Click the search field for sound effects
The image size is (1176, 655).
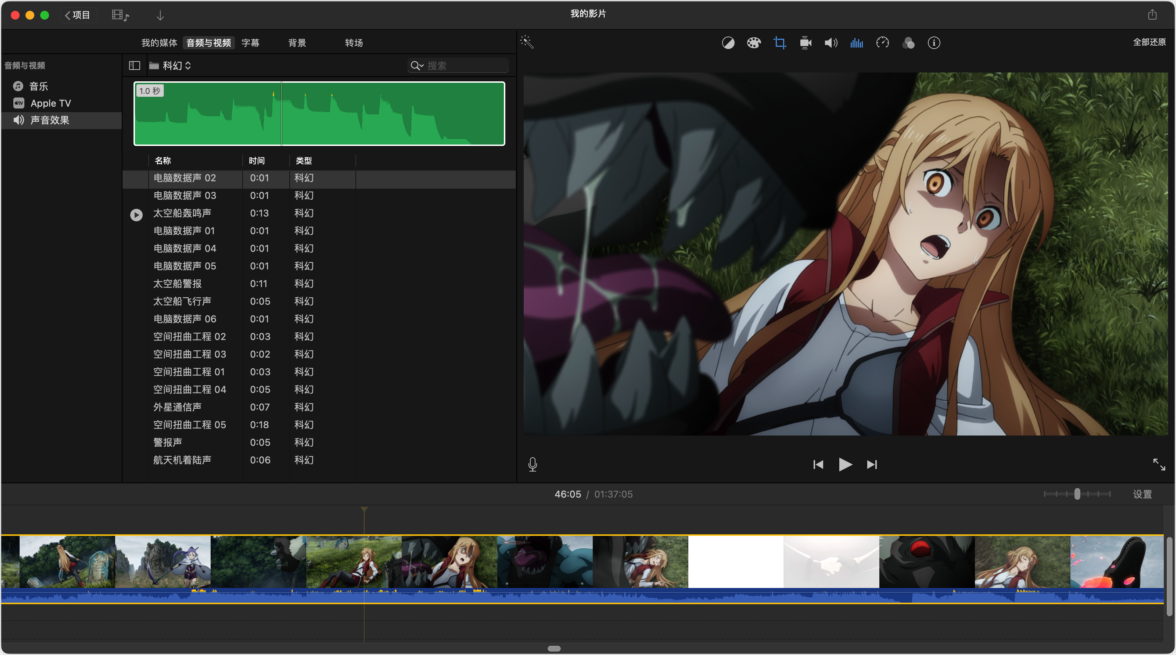click(x=458, y=65)
